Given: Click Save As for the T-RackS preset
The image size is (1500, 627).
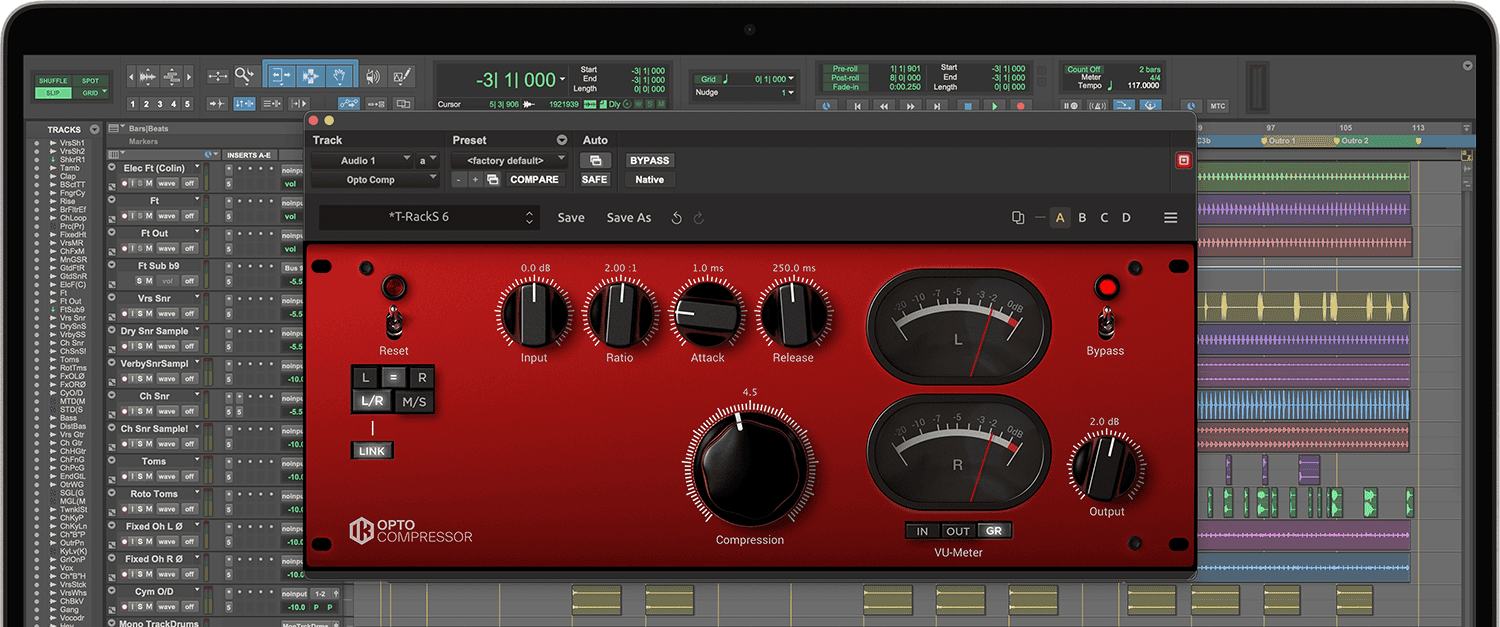Looking at the screenshot, I should [x=629, y=217].
